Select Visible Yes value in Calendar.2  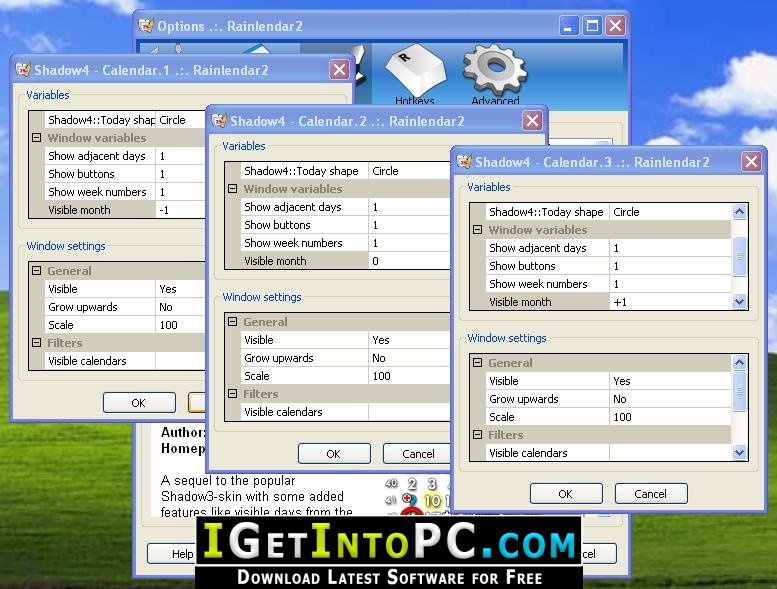pos(409,339)
